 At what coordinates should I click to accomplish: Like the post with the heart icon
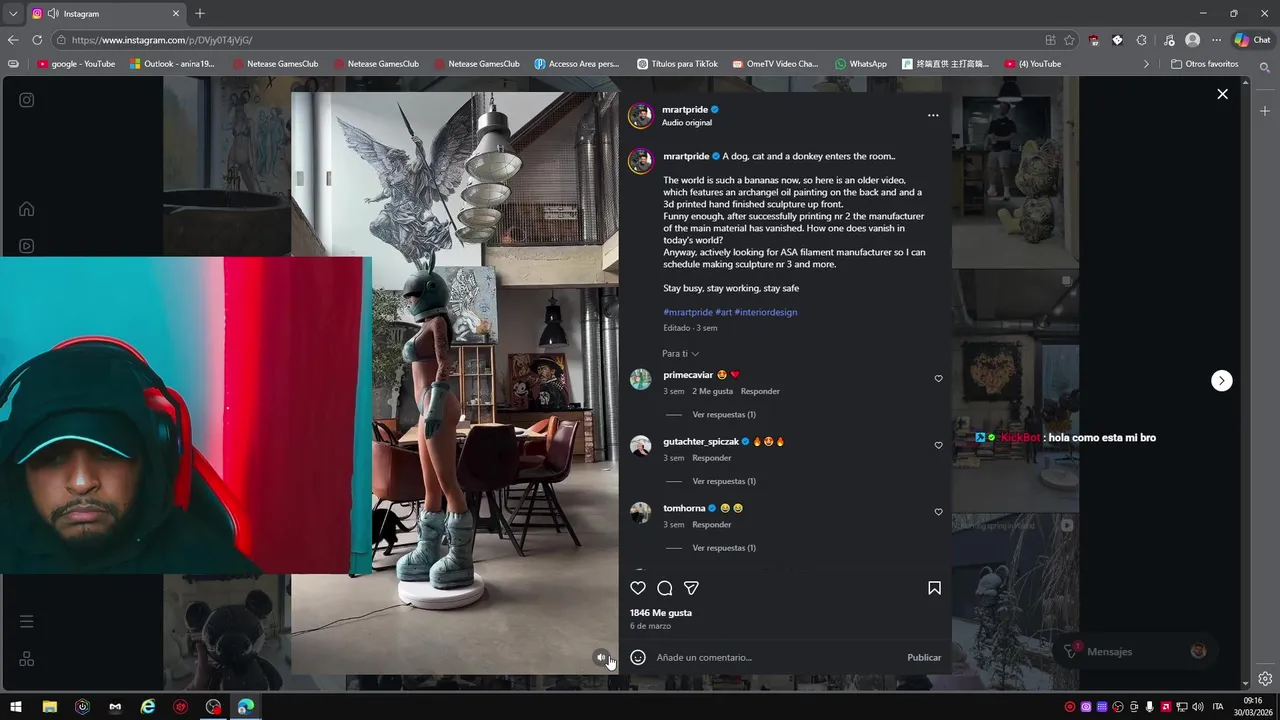pyautogui.click(x=638, y=588)
